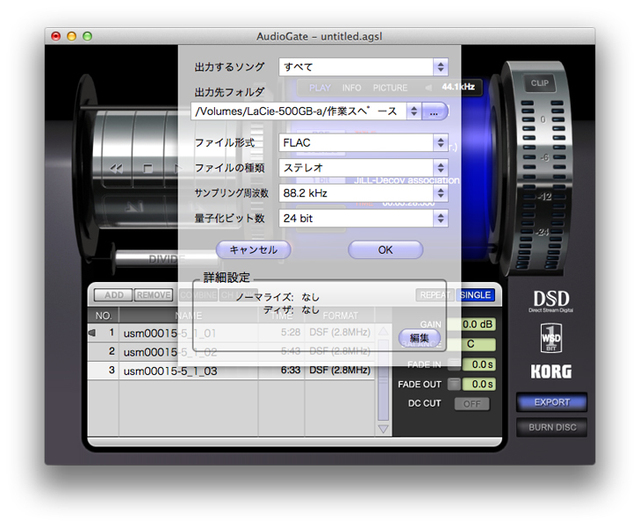Click the CLIP indicator on level meter
The height and width of the screenshot is (527, 640).
[x=540, y=83]
